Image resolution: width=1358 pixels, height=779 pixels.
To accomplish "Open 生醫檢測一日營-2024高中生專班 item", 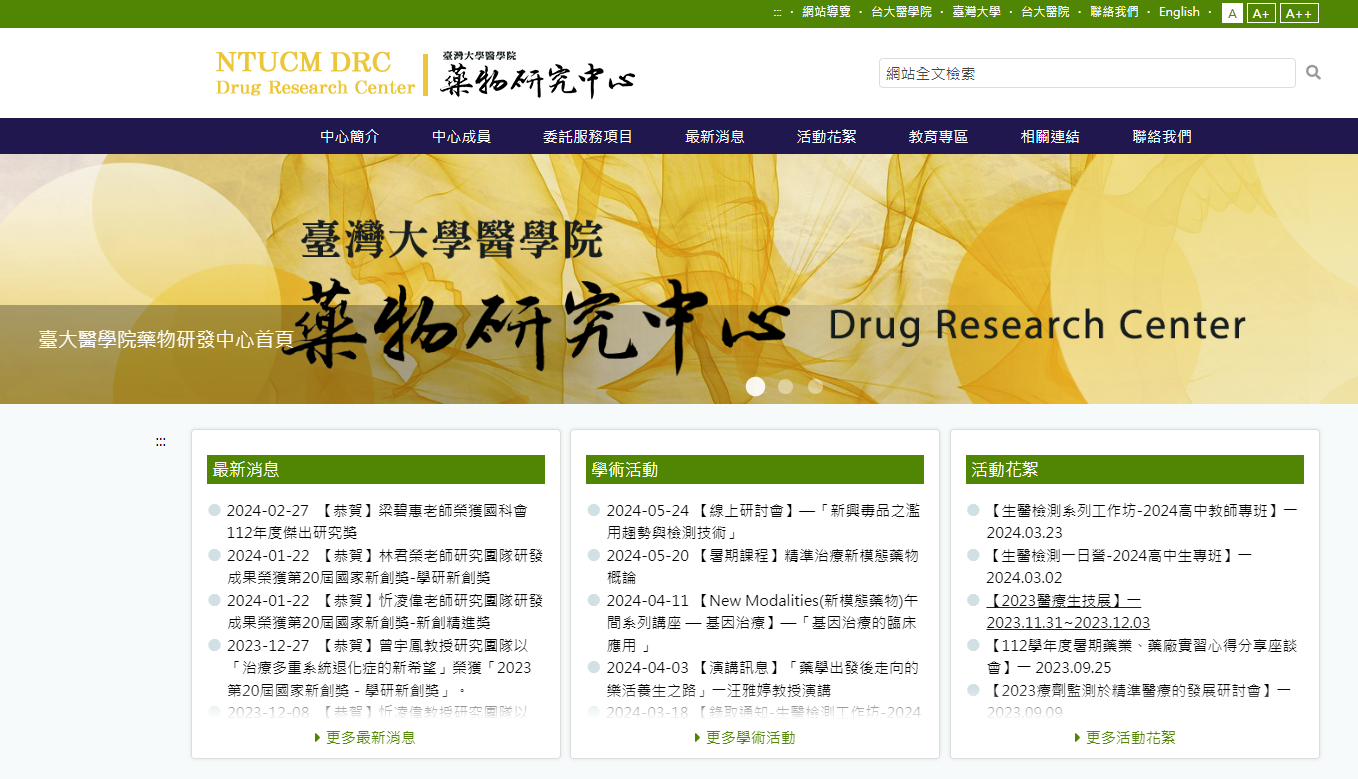I will coord(1119,566).
